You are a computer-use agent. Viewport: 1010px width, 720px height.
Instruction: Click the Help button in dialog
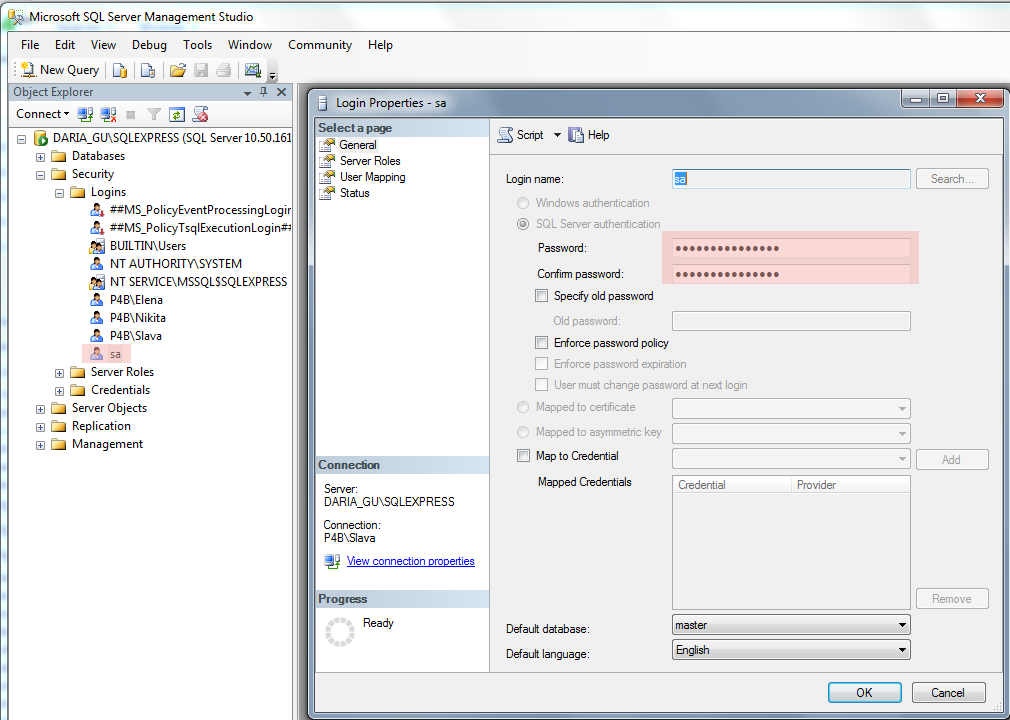(589, 135)
